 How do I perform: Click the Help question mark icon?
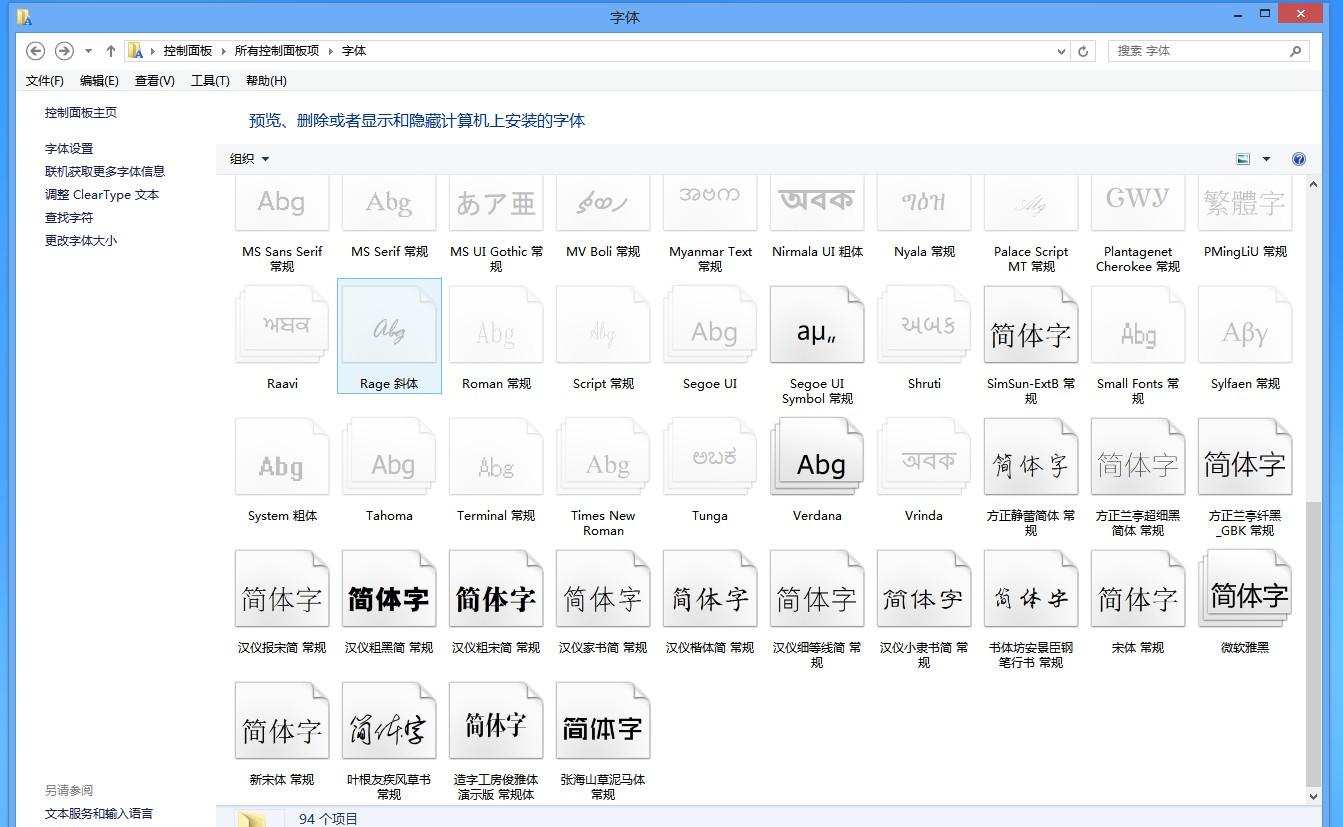[x=1298, y=158]
